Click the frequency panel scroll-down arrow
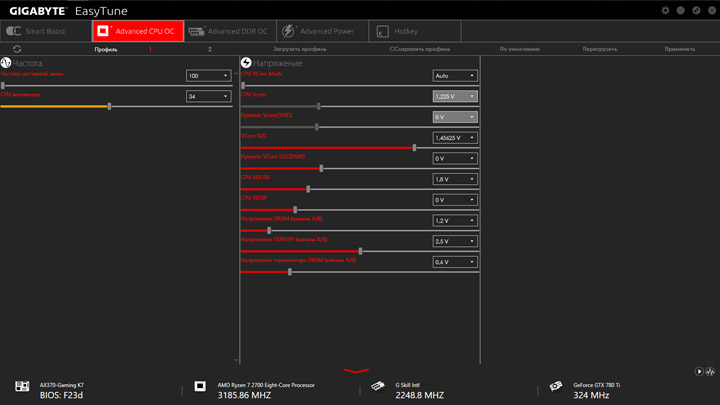720x405 pixels. coord(236,360)
